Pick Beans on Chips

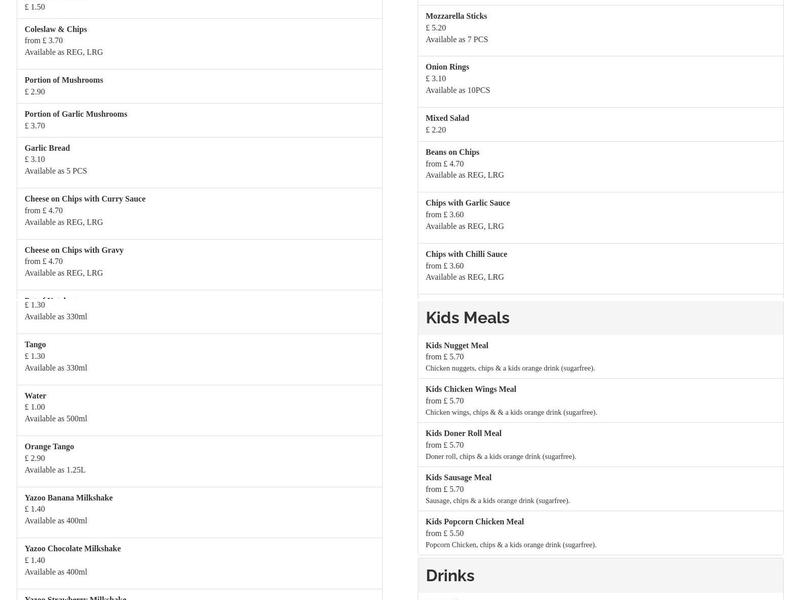pos(600,164)
